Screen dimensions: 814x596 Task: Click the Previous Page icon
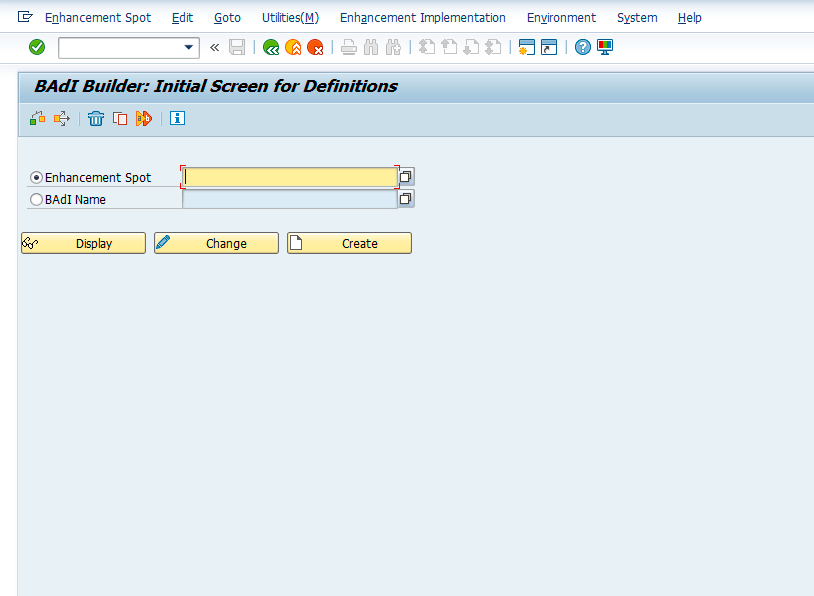coord(449,47)
